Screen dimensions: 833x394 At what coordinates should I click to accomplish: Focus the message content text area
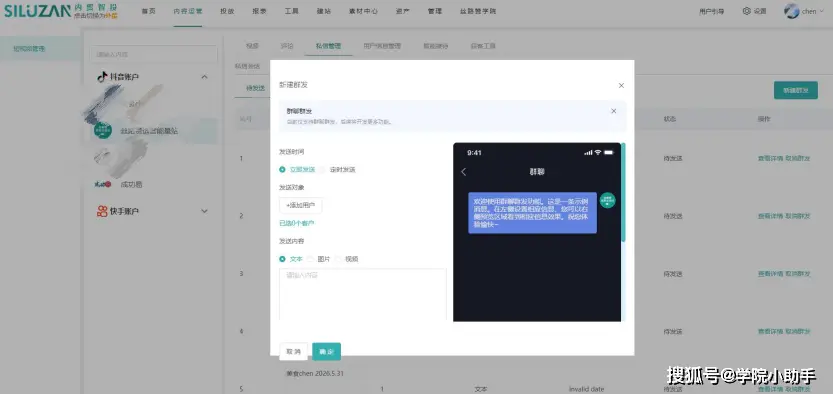tap(363, 295)
